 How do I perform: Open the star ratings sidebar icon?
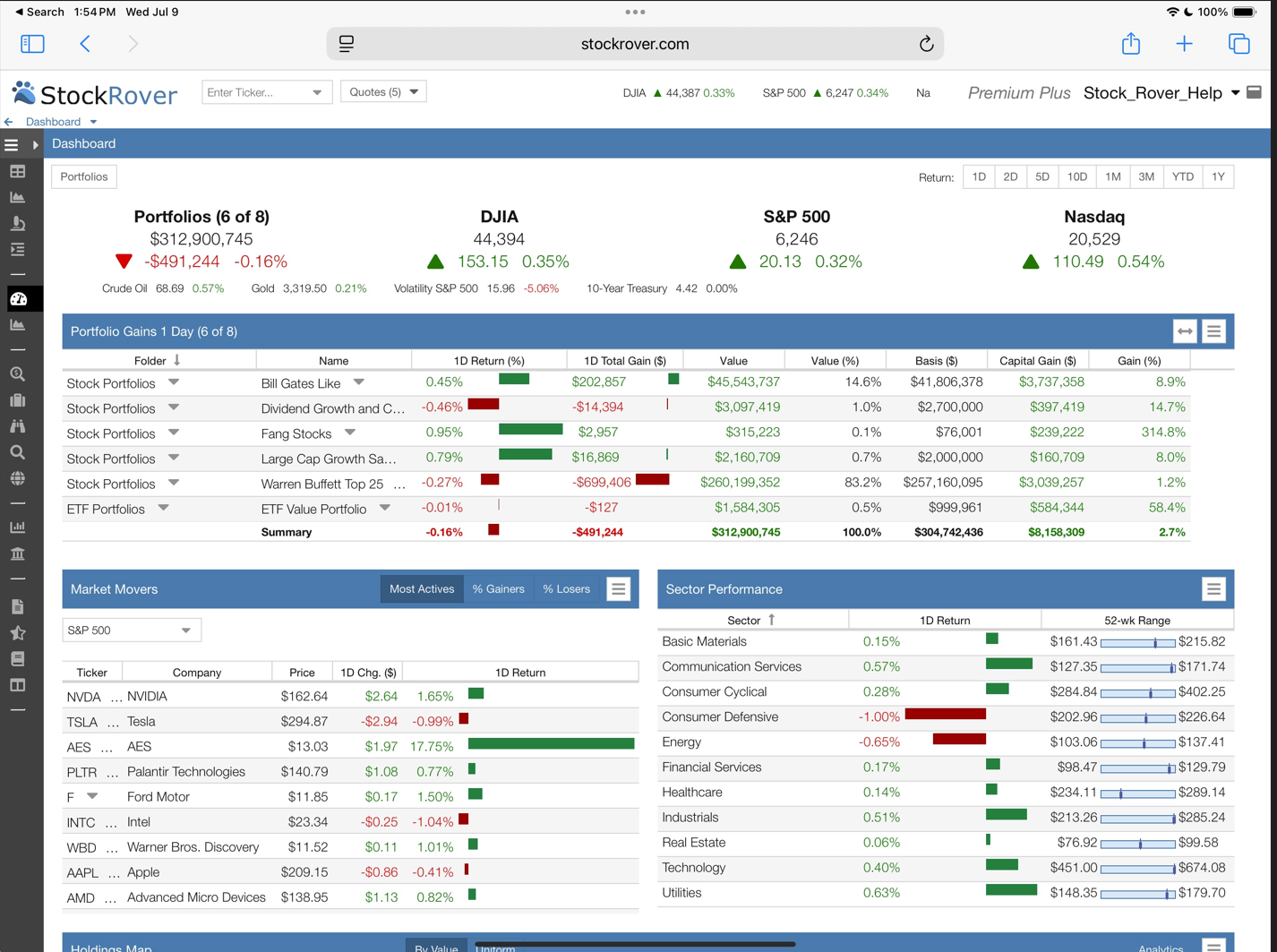pos(18,632)
